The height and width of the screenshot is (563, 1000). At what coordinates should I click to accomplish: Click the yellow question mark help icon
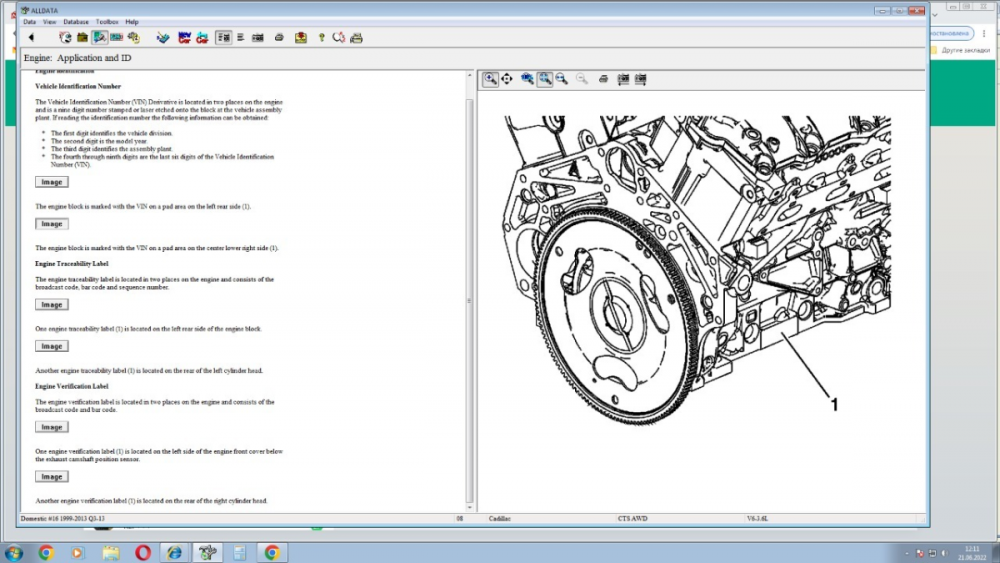321,38
